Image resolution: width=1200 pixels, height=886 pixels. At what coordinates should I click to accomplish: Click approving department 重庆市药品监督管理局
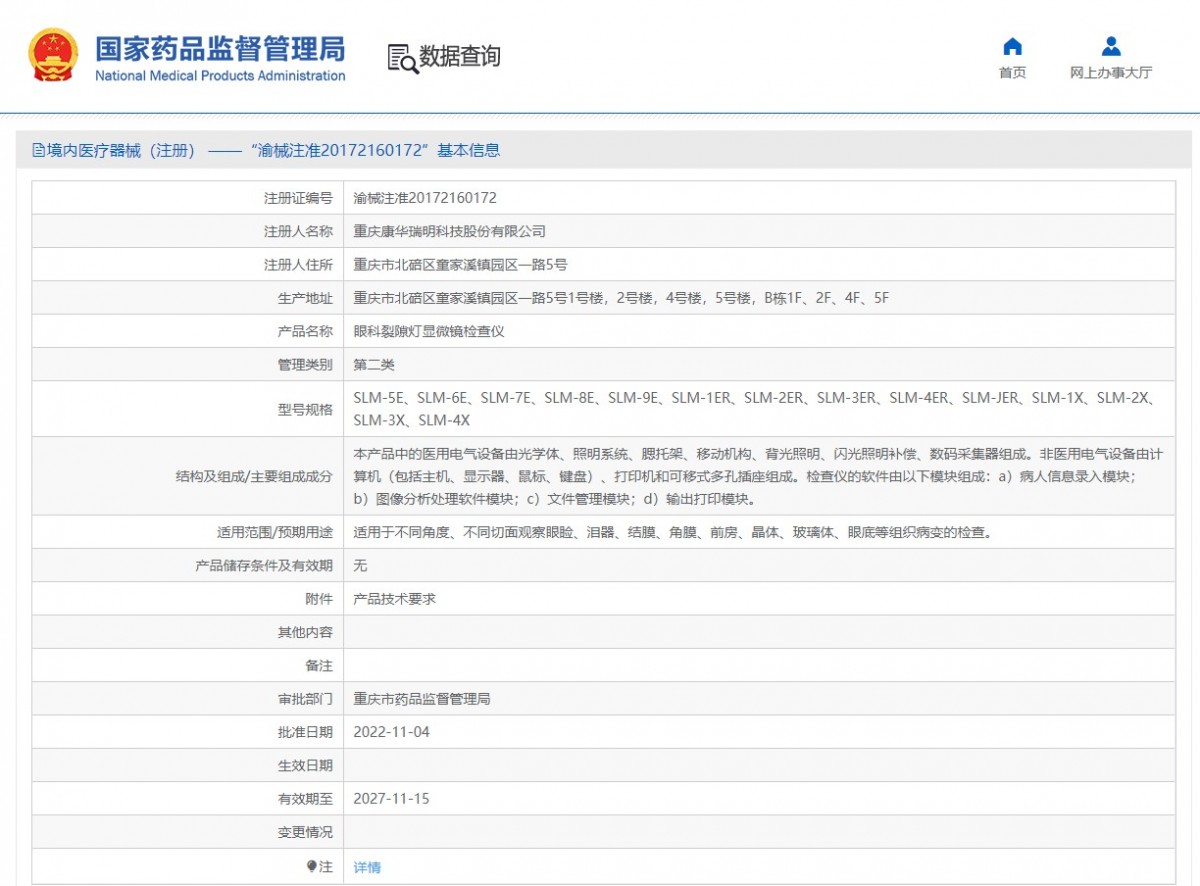(x=422, y=699)
